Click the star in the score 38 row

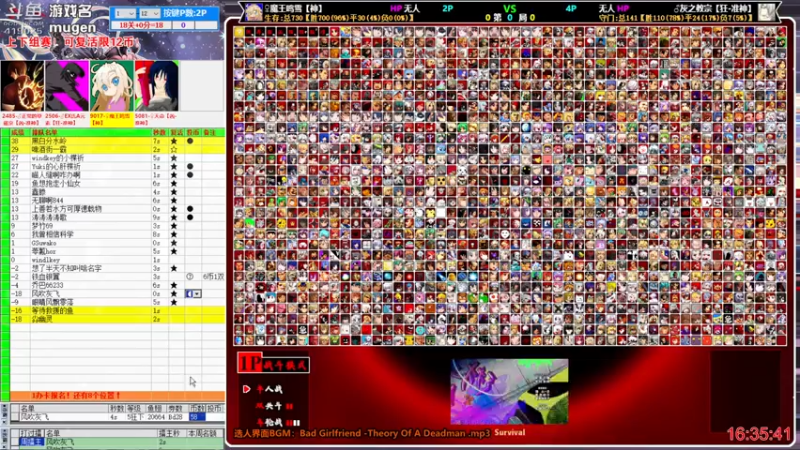tap(174, 141)
